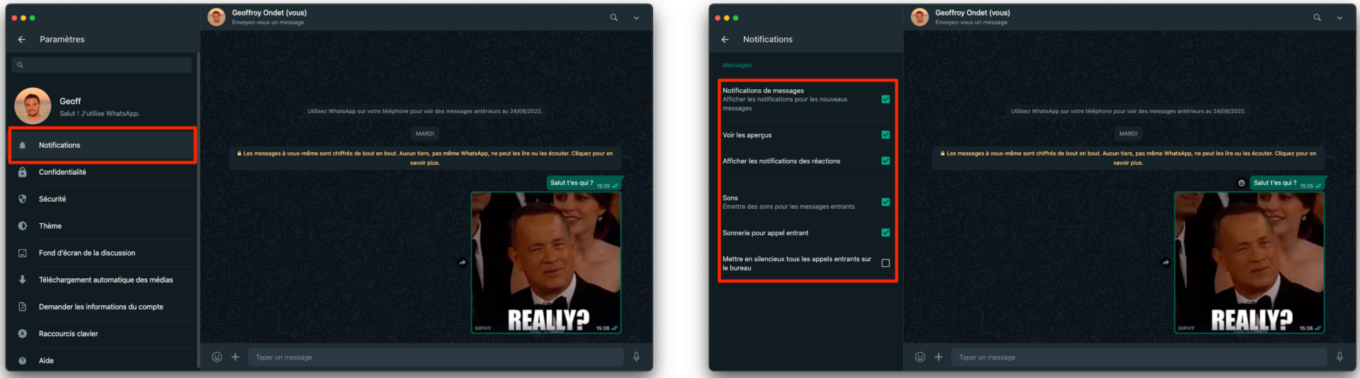
Task: Click the plus attach icon in Paramètres window
Action: coord(236,356)
